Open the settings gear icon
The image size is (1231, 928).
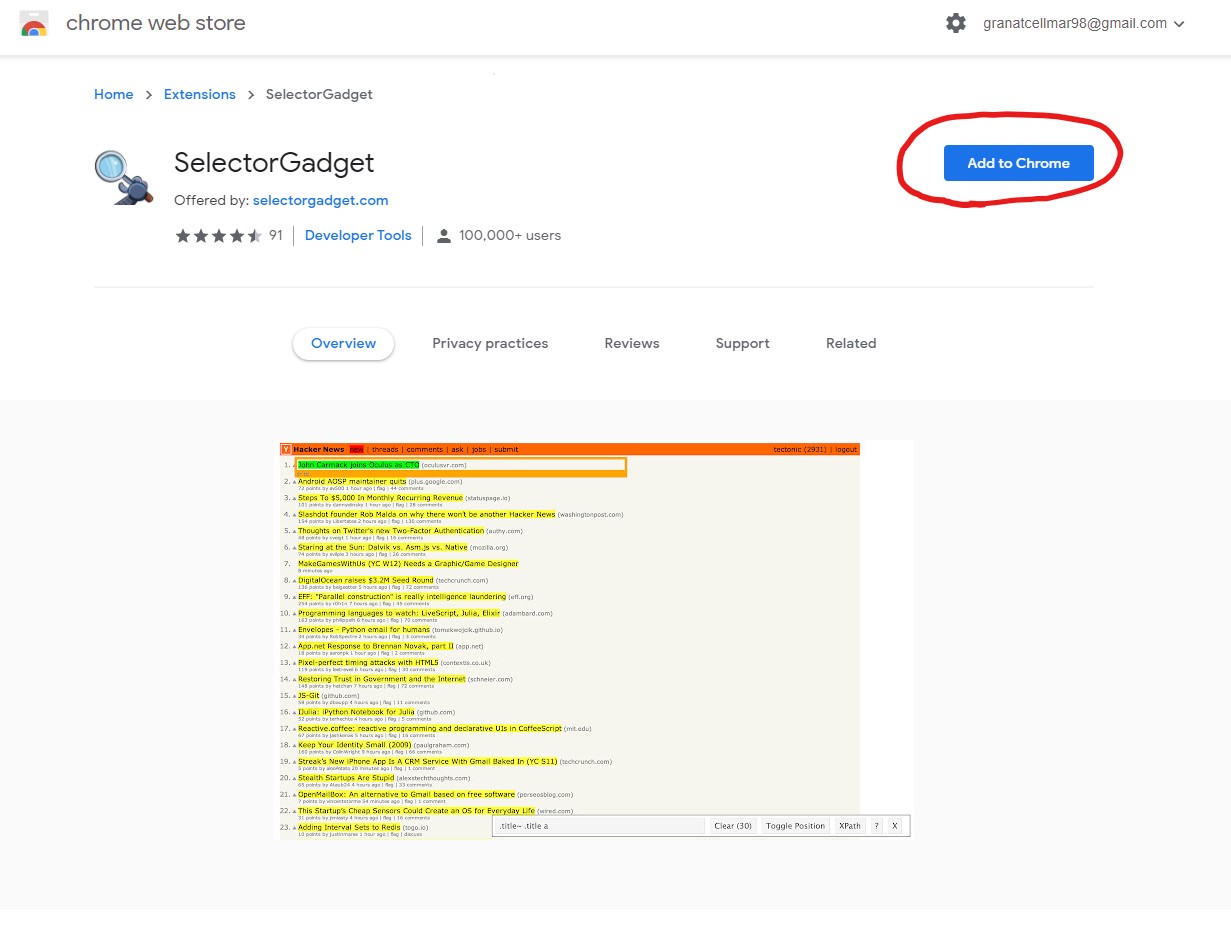point(956,23)
